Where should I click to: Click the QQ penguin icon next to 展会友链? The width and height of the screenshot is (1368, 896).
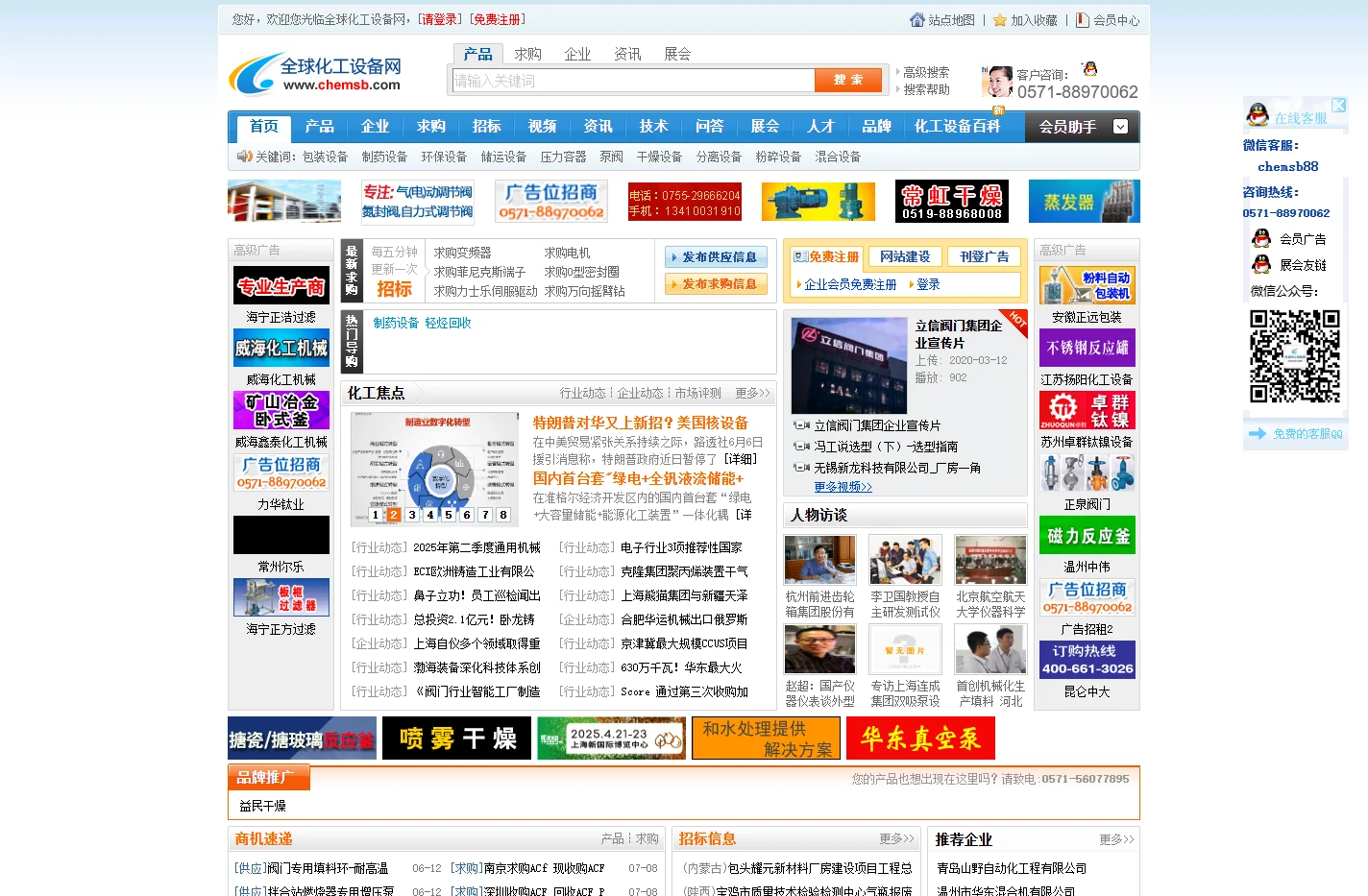click(x=1261, y=264)
